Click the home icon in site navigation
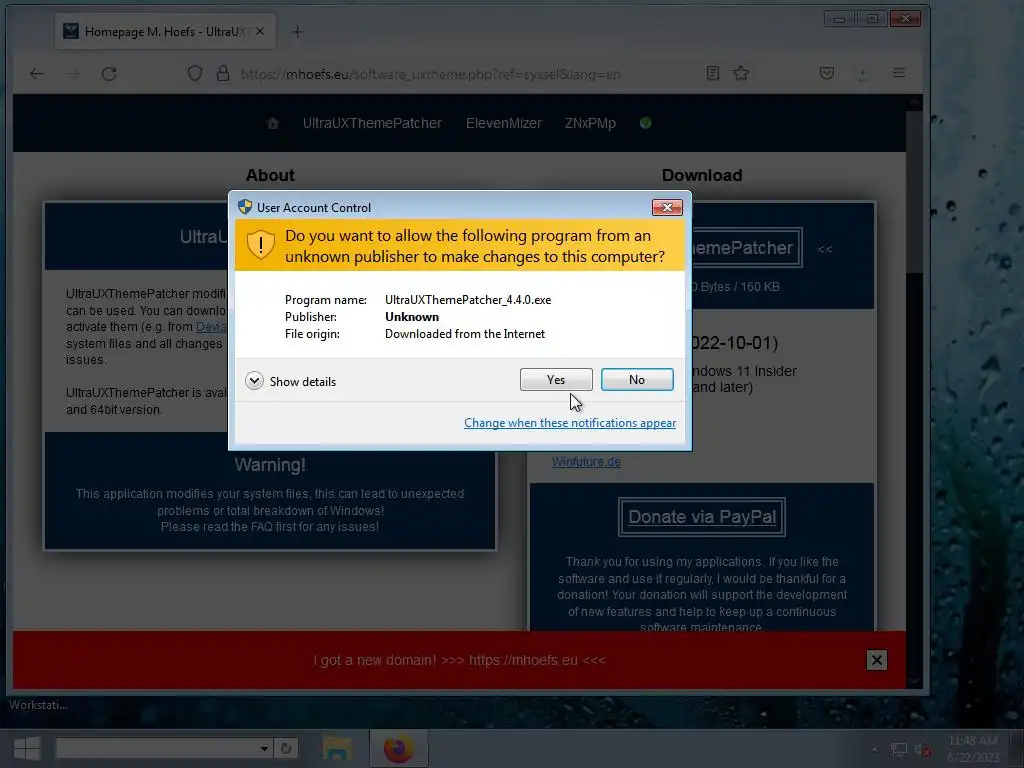The height and width of the screenshot is (768, 1024). pyautogui.click(x=273, y=123)
